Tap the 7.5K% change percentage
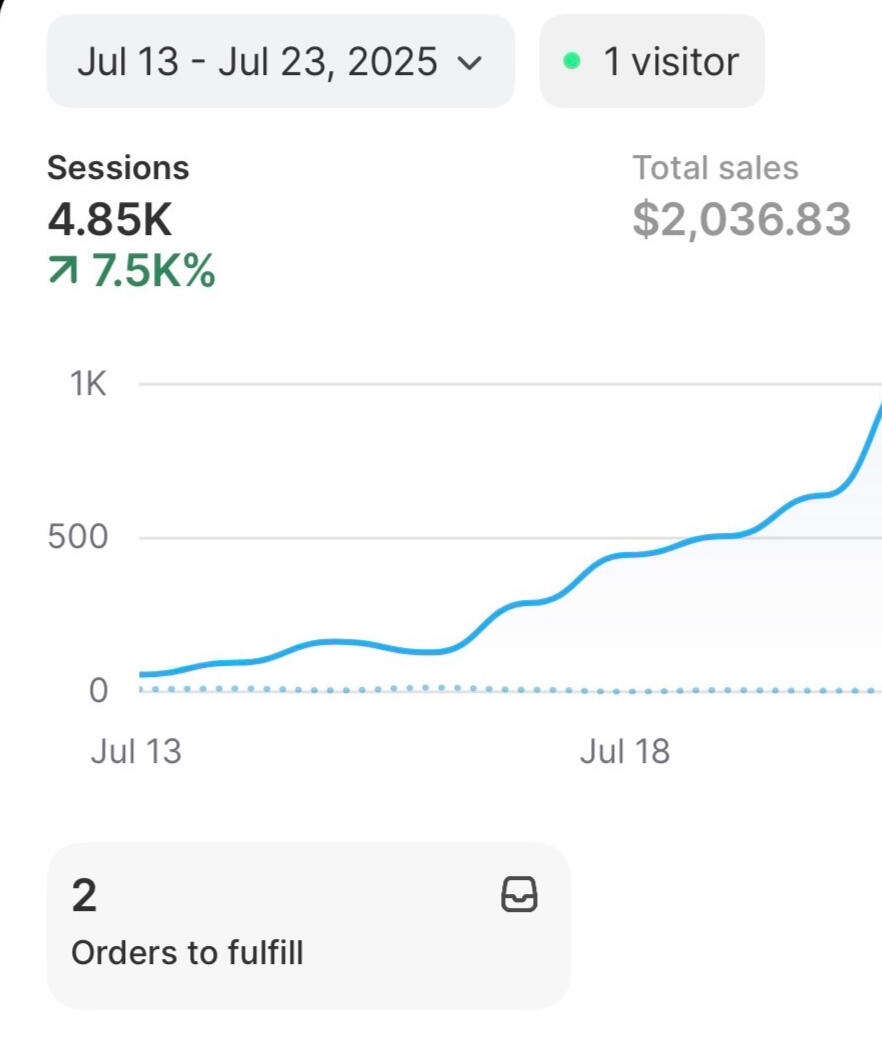Image resolution: width=882 pixels, height=1059 pixels. [x=154, y=271]
